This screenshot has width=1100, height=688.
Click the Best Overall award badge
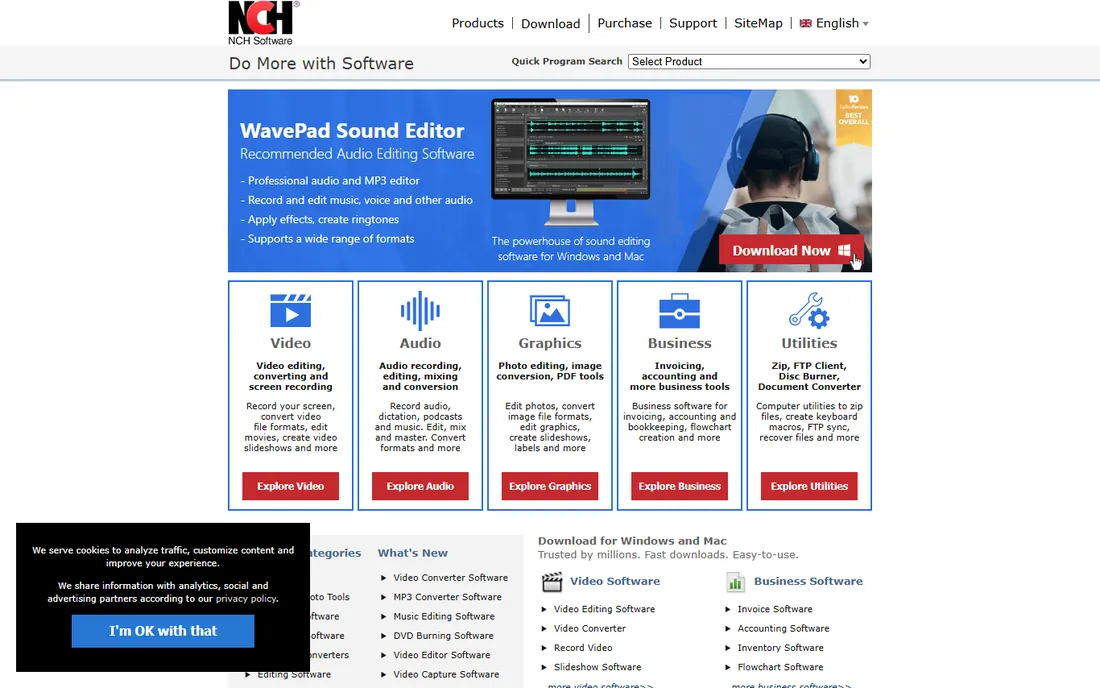[x=853, y=116]
